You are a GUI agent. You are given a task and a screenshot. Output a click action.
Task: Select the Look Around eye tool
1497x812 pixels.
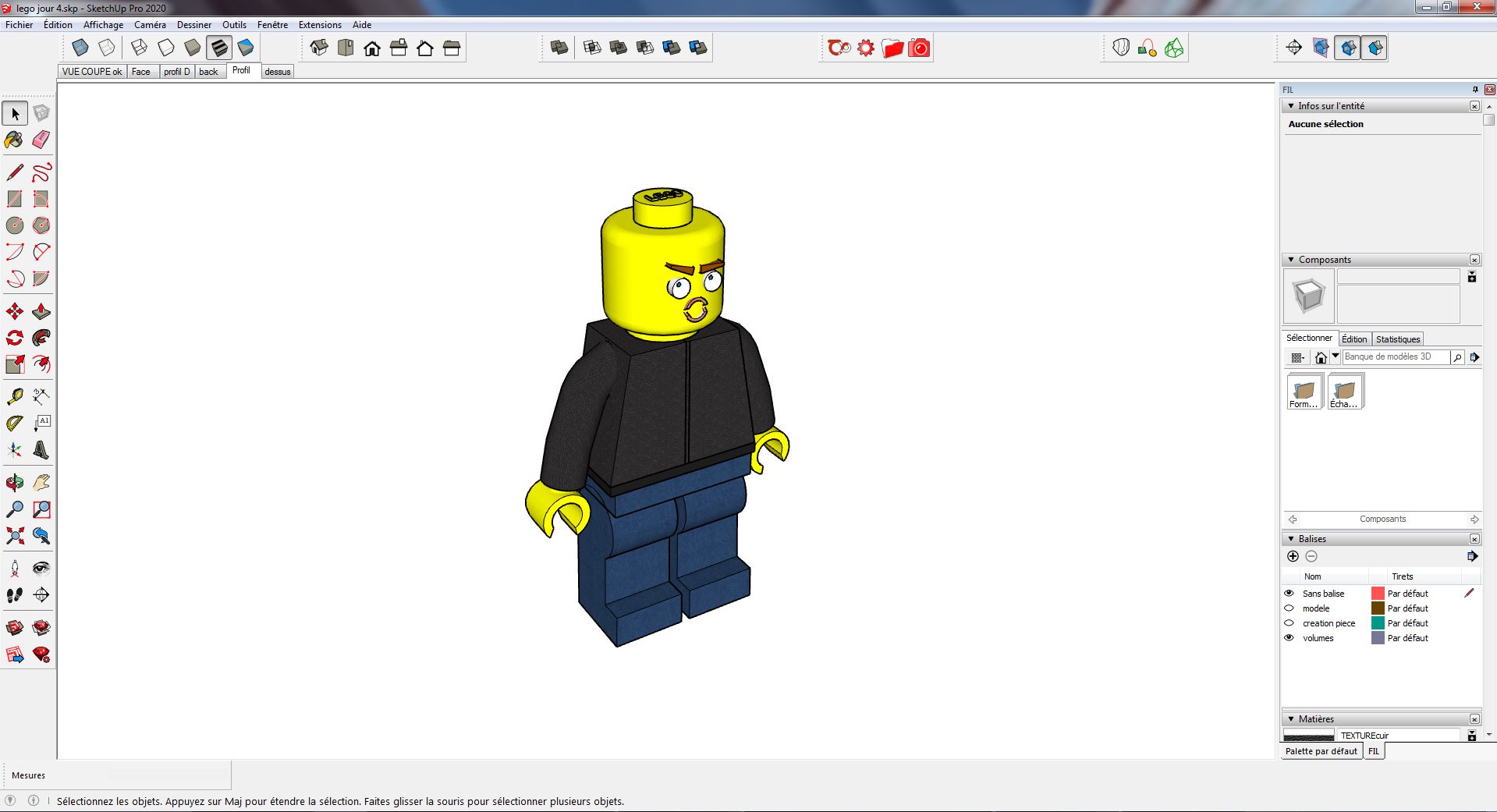pos(41,569)
